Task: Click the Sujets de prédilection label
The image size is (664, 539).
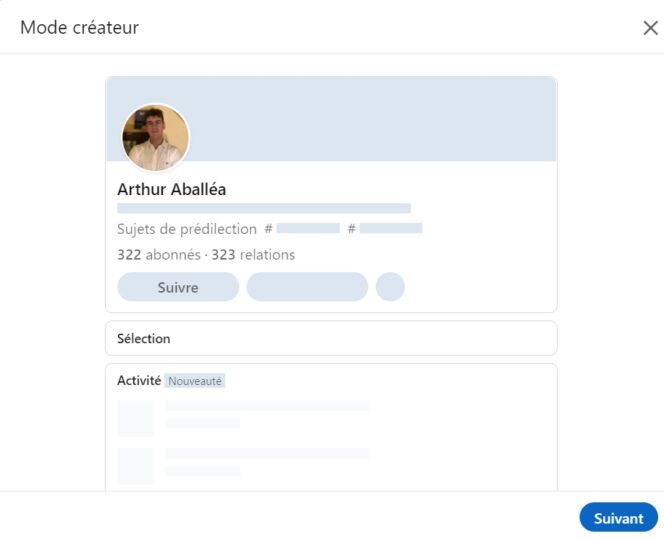Action: (187, 229)
